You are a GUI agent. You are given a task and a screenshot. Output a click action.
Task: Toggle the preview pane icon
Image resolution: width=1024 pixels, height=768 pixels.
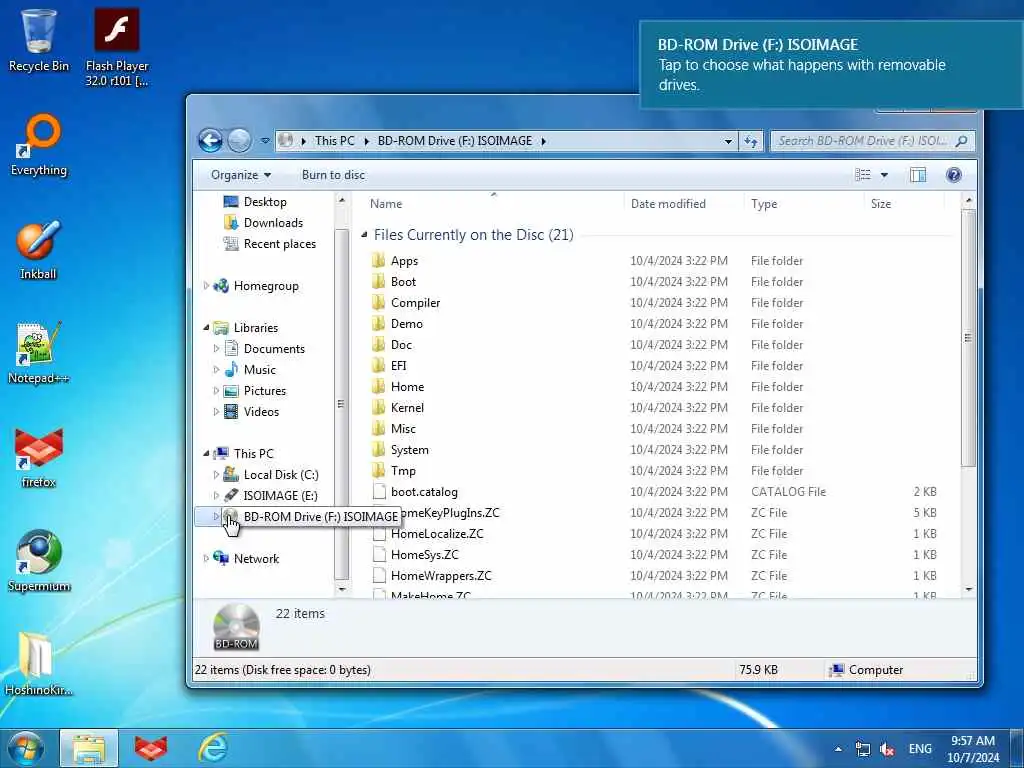(x=918, y=174)
